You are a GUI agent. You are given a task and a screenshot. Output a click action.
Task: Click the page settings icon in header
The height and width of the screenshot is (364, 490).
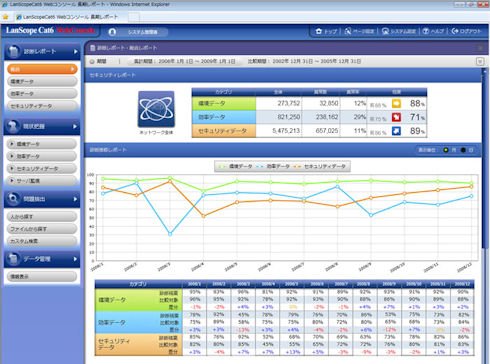[x=348, y=31]
